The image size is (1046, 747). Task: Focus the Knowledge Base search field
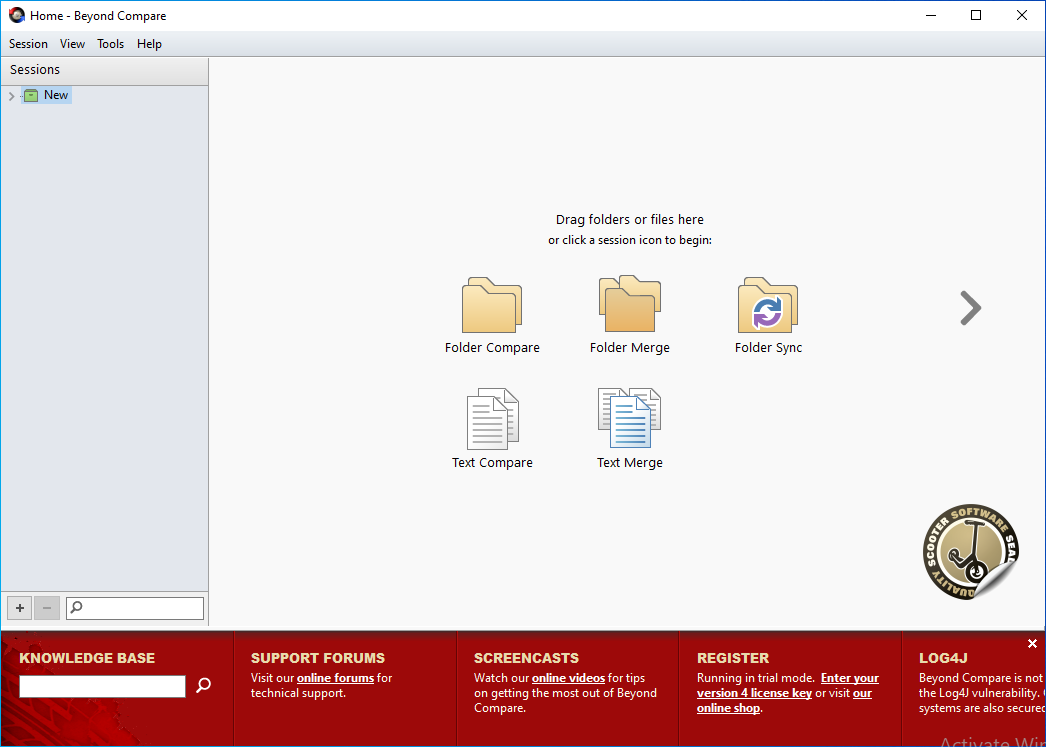(x=102, y=686)
